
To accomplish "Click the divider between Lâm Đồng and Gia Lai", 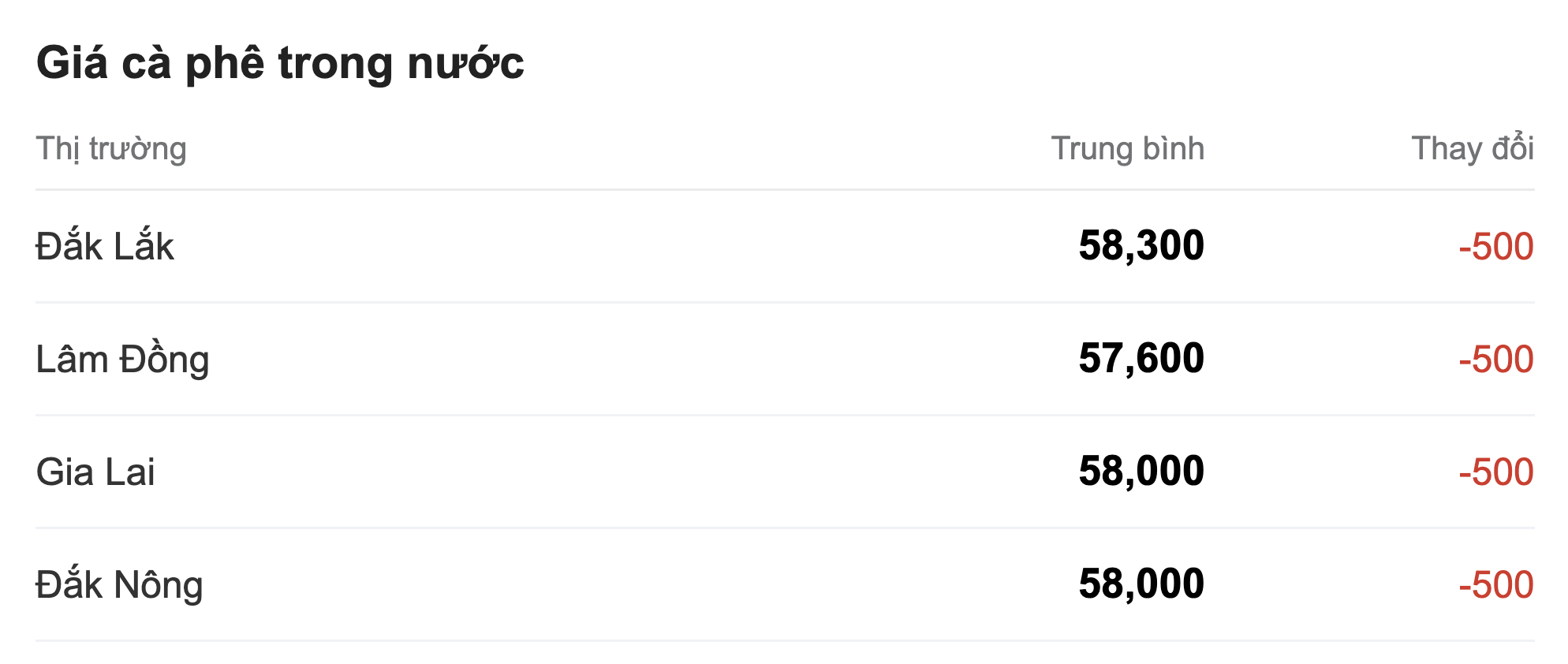I will [x=784, y=415].
